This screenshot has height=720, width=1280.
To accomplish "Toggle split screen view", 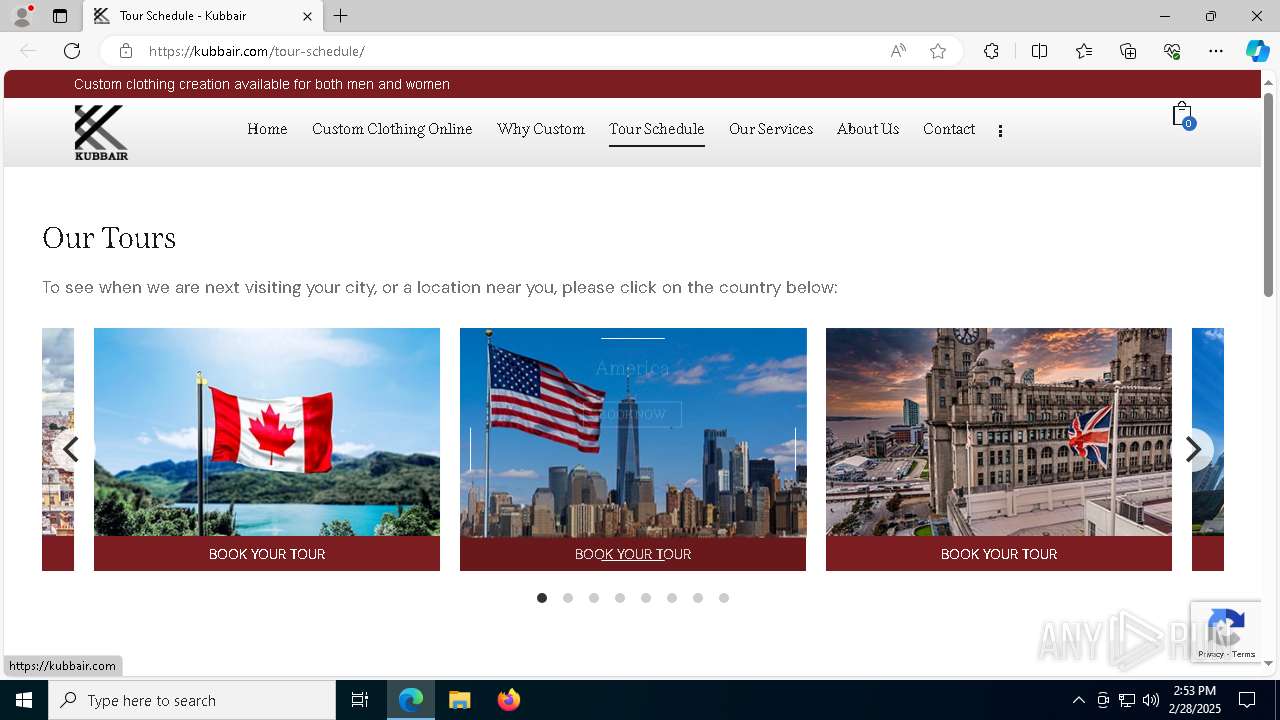I will (1039, 51).
